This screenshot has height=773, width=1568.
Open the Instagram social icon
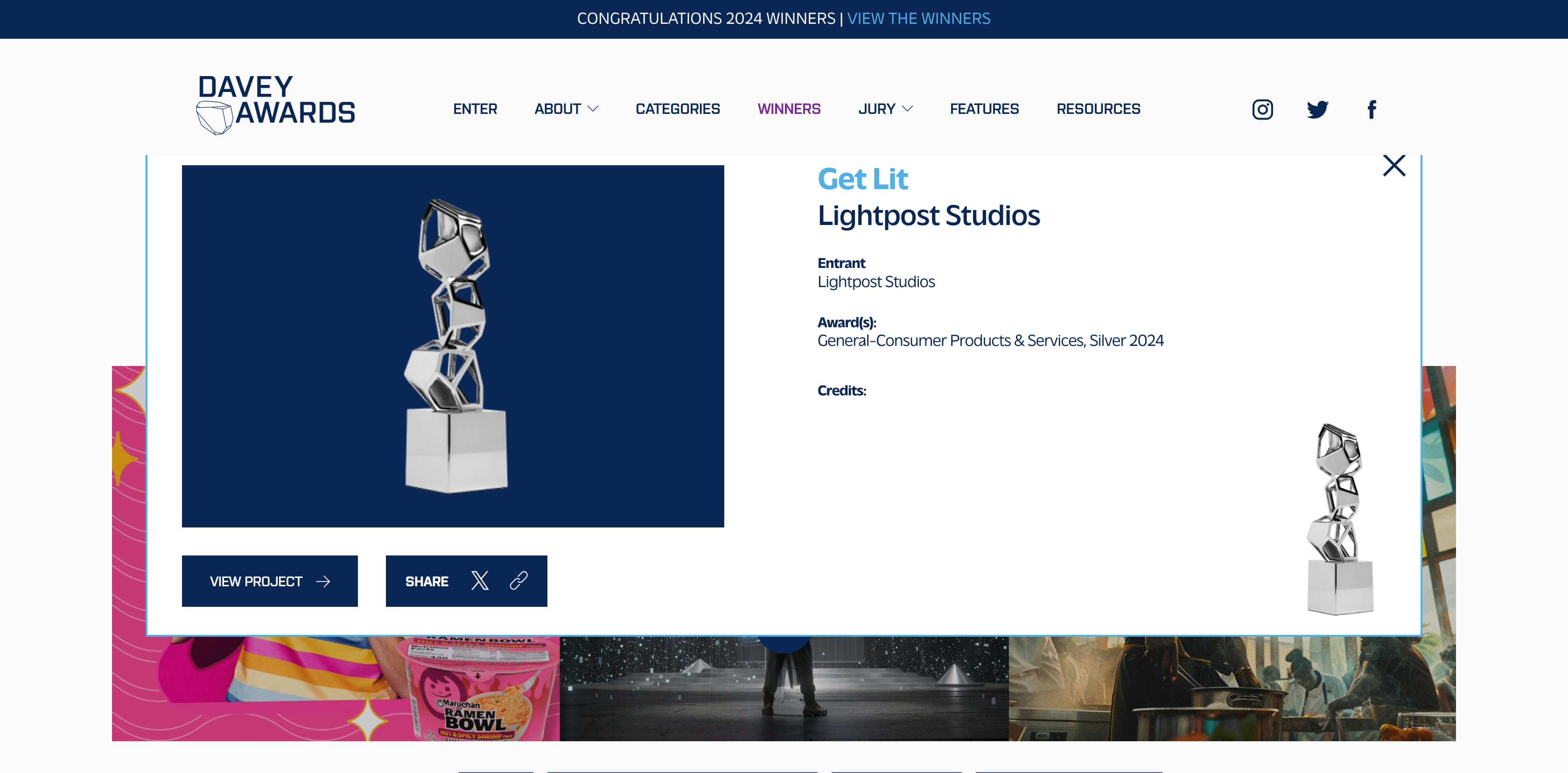(x=1262, y=110)
